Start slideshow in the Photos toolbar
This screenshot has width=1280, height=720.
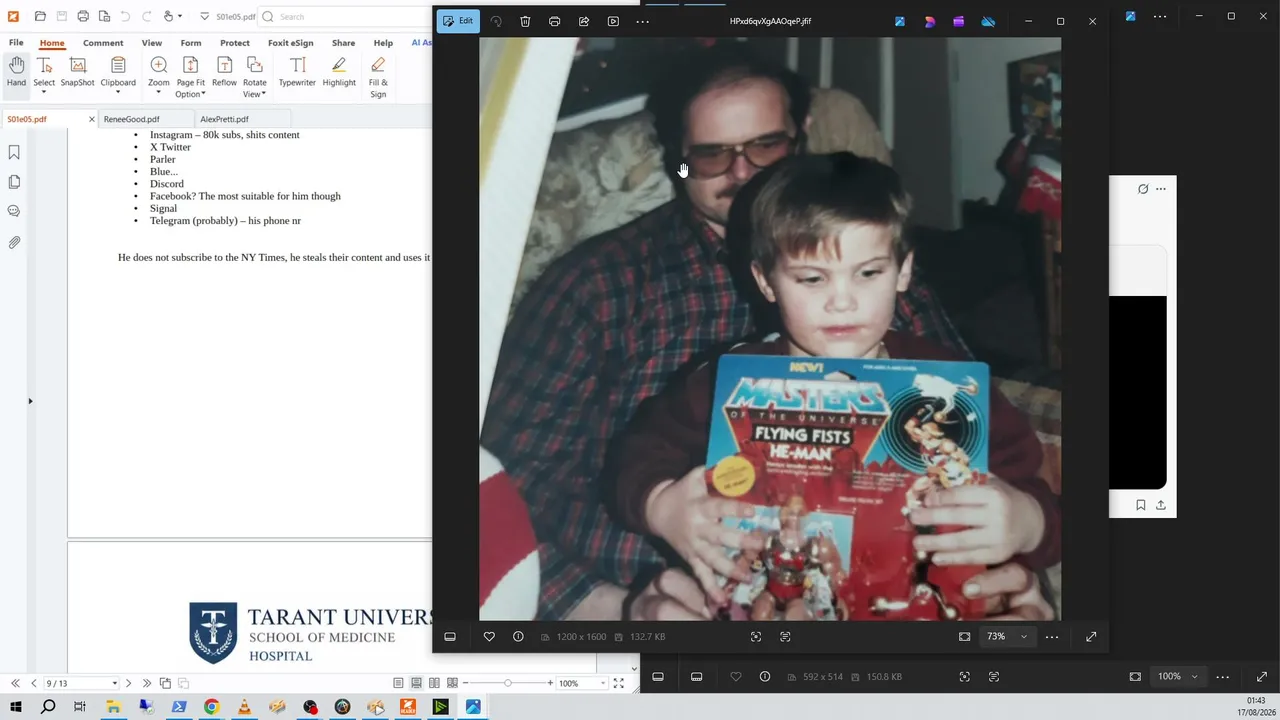click(613, 21)
